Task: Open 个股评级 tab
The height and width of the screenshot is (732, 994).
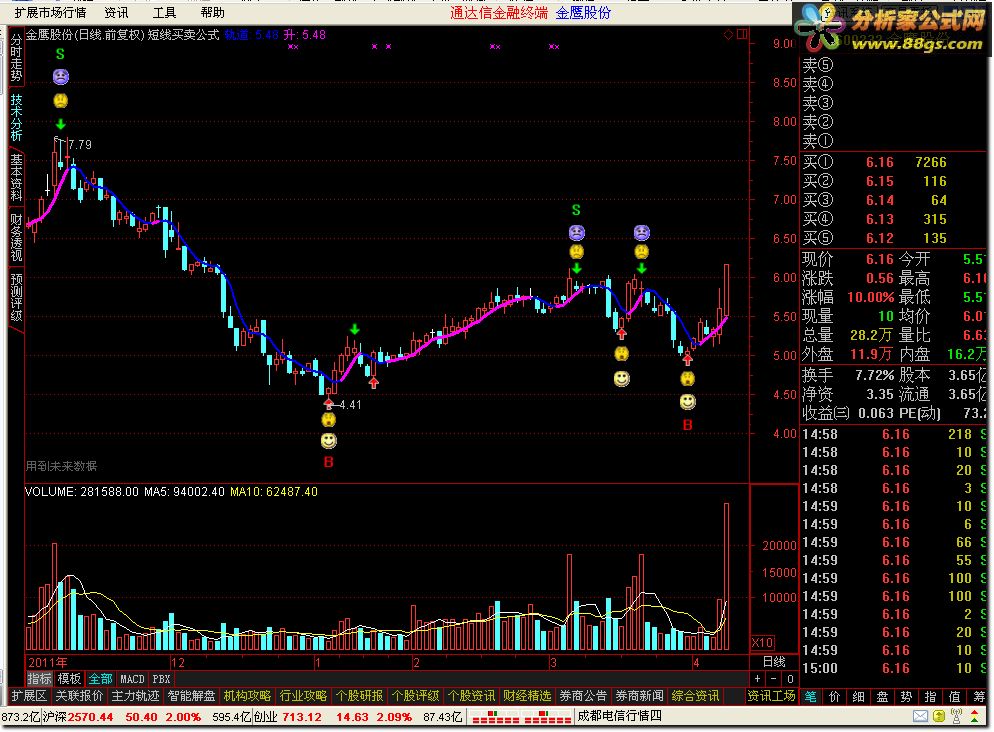Action: point(415,696)
